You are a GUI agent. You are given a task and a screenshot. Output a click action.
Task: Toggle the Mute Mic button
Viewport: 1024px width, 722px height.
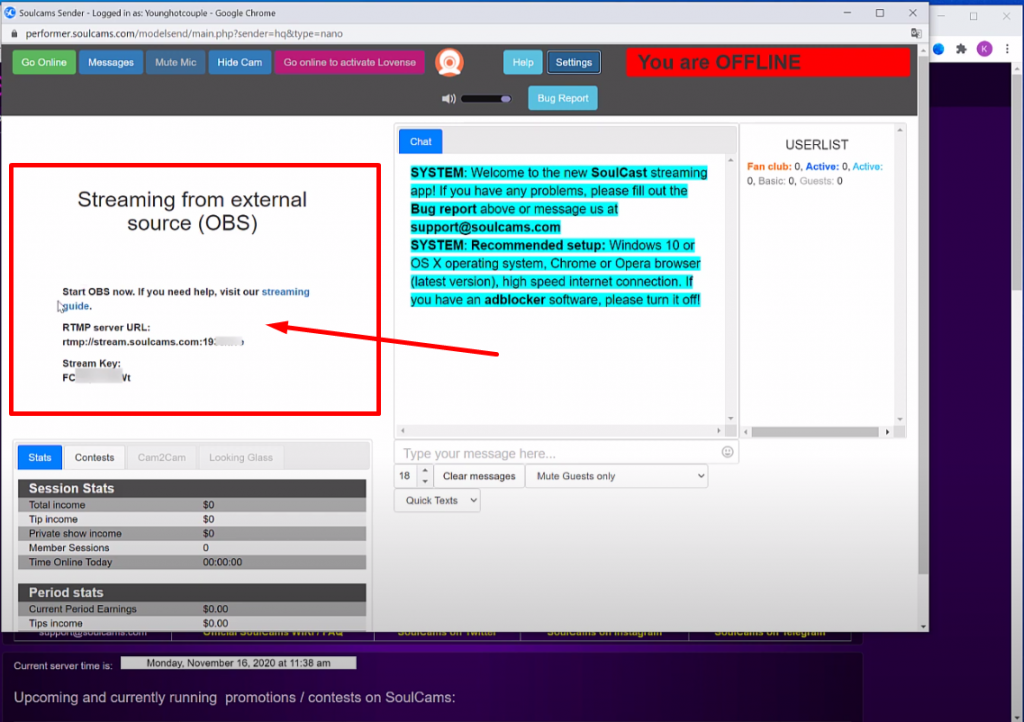(x=175, y=63)
